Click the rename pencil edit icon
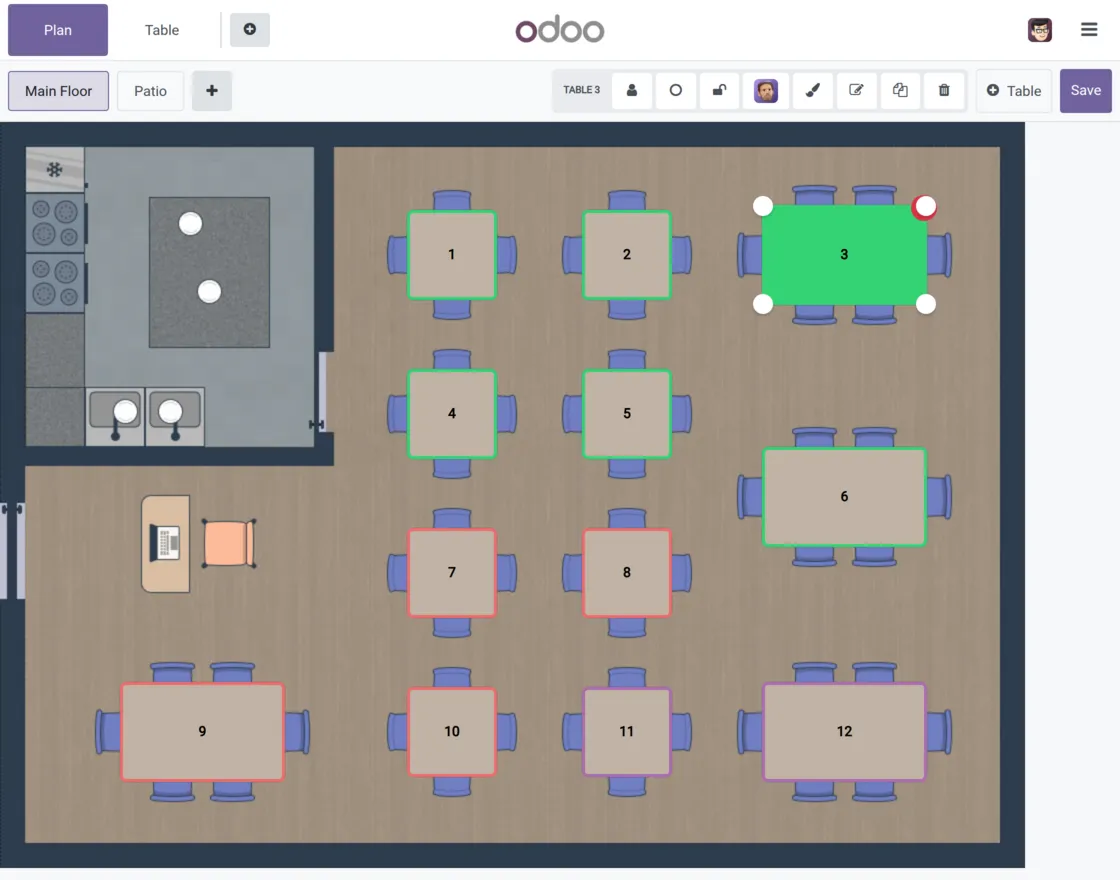Viewport: 1120px width, 880px height. 856,91
